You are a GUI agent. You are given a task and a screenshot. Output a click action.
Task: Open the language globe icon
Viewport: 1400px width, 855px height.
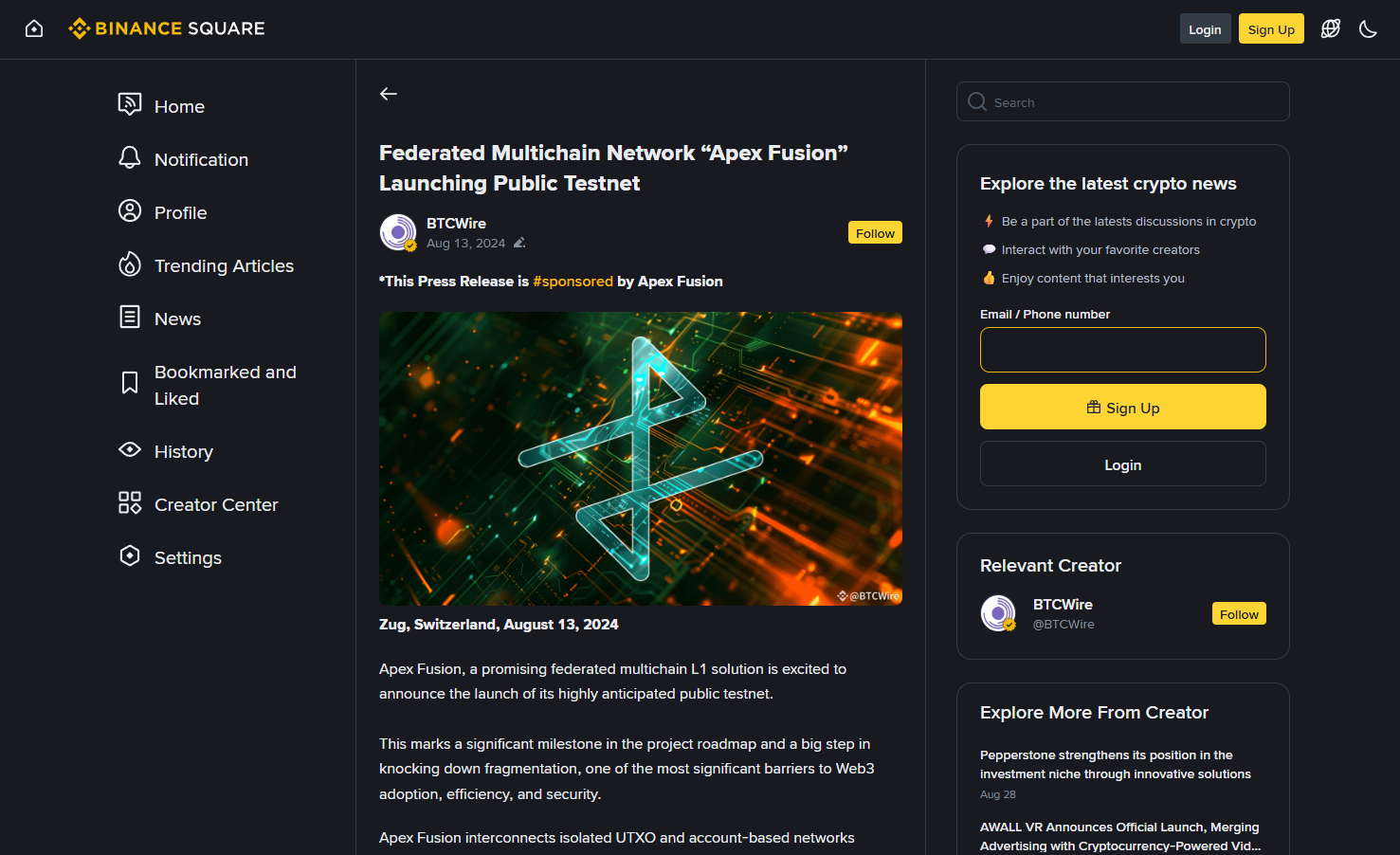(x=1331, y=28)
